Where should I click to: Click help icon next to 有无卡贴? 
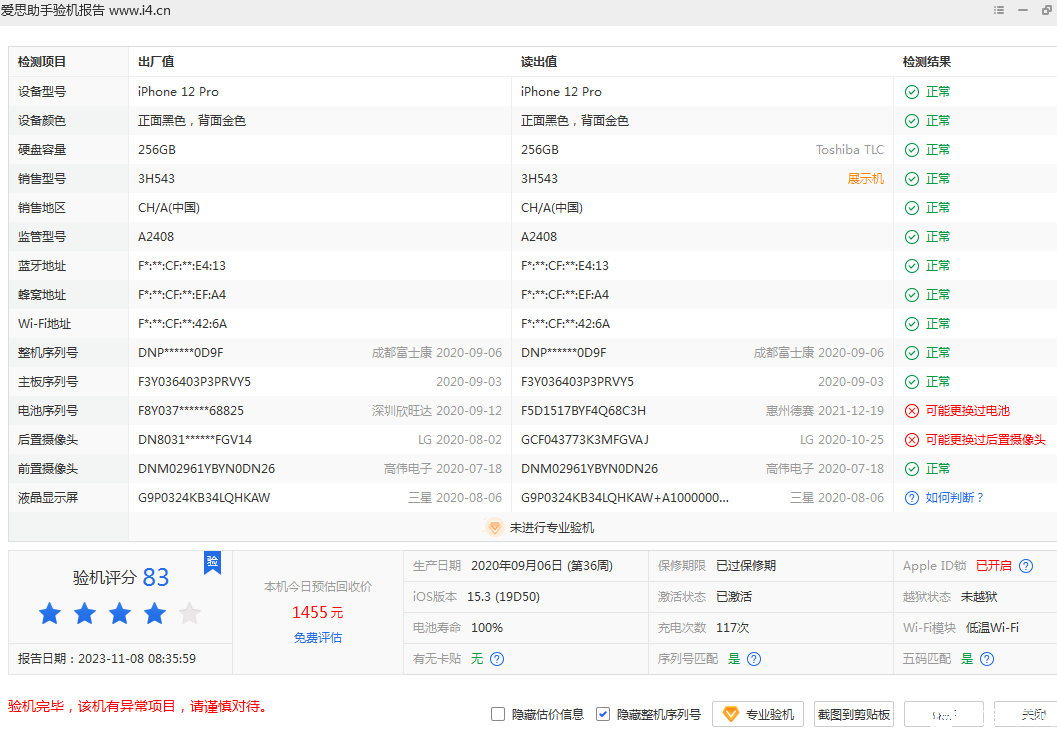pyautogui.click(x=497, y=659)
